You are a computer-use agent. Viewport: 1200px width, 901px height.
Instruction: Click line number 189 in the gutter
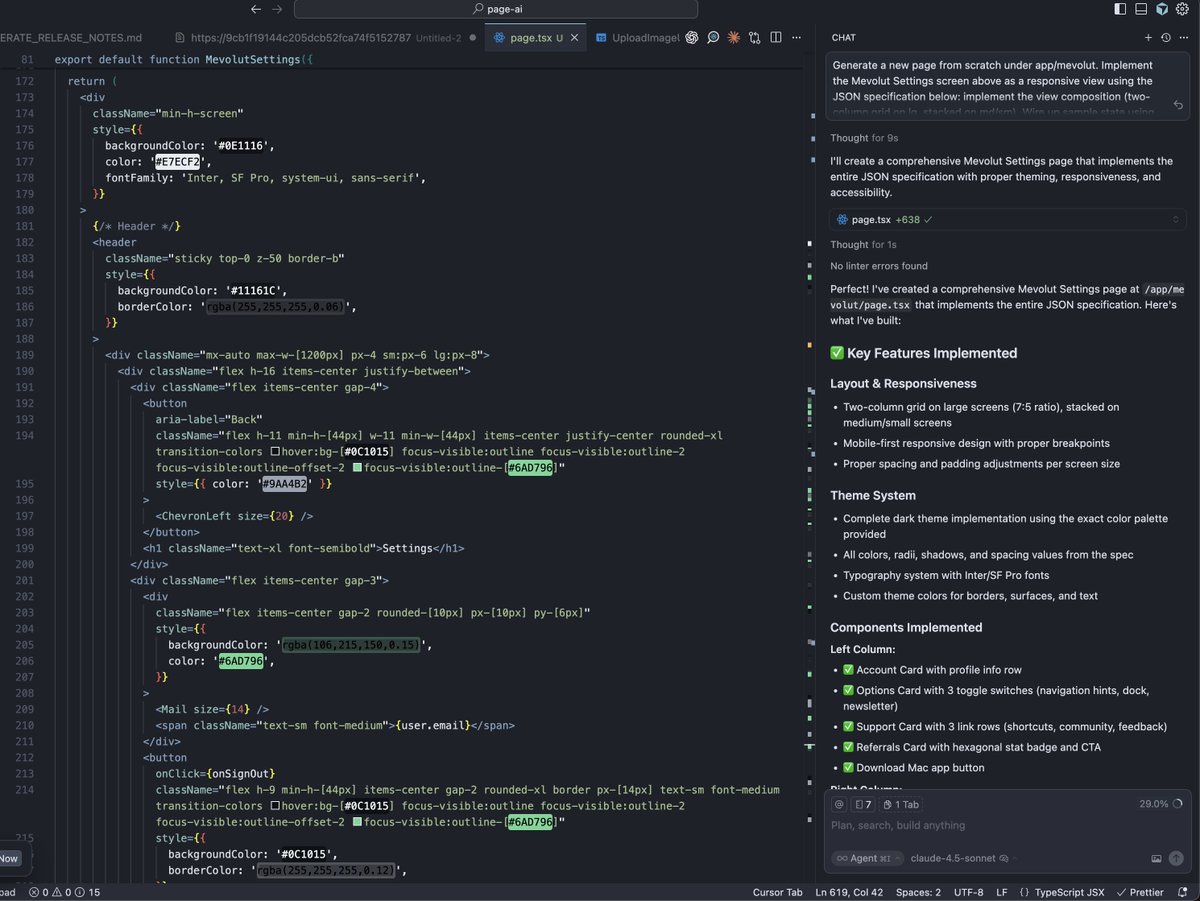tap(26, 355)
